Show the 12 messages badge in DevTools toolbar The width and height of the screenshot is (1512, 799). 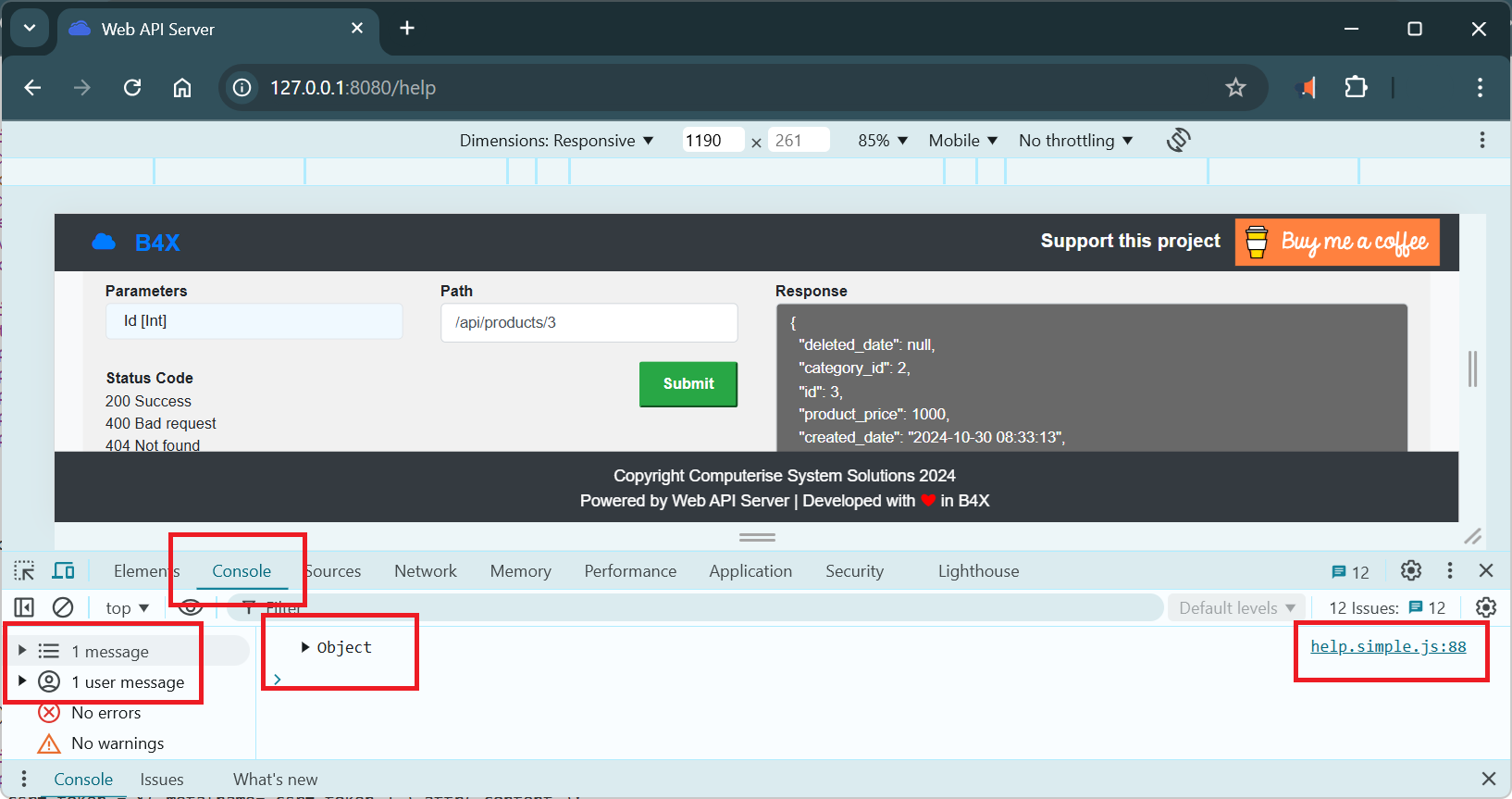pyautogui.click(x=1350, y=572)
